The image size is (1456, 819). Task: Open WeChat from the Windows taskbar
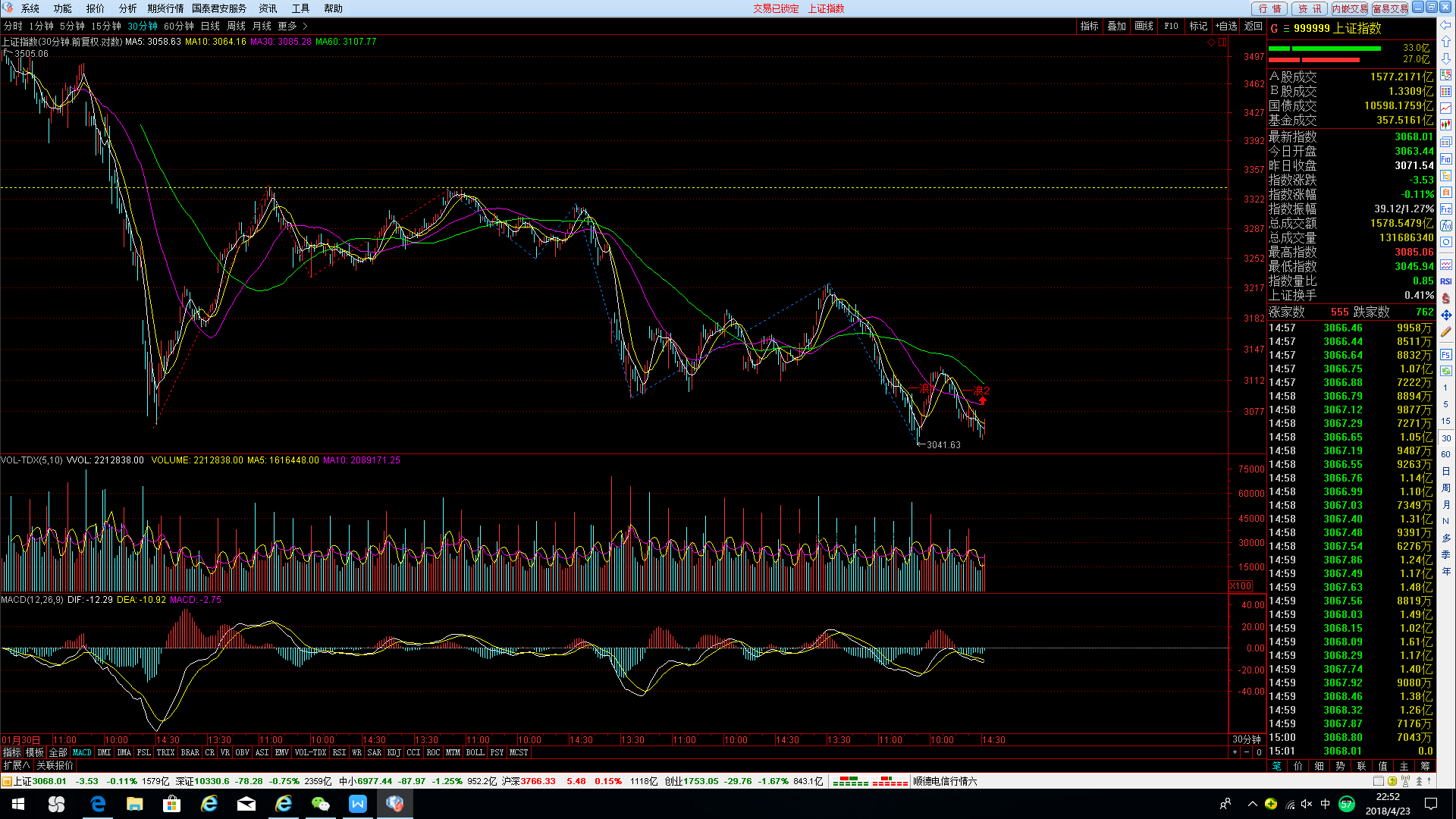click(320, 804)
